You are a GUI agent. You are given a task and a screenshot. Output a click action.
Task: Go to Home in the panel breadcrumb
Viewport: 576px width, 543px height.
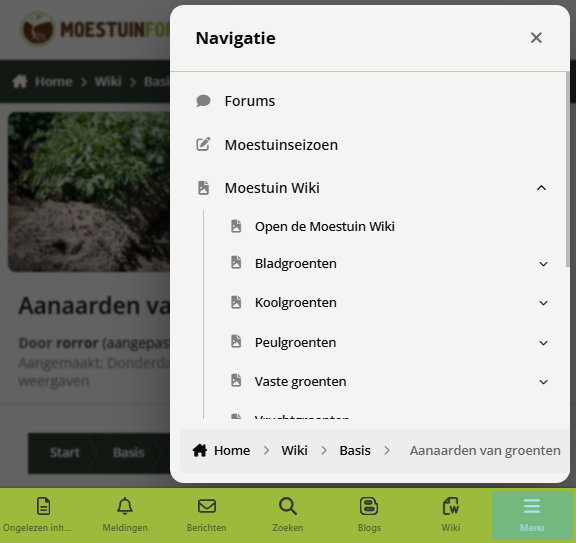pyautogui.click(x=232, y=450)
